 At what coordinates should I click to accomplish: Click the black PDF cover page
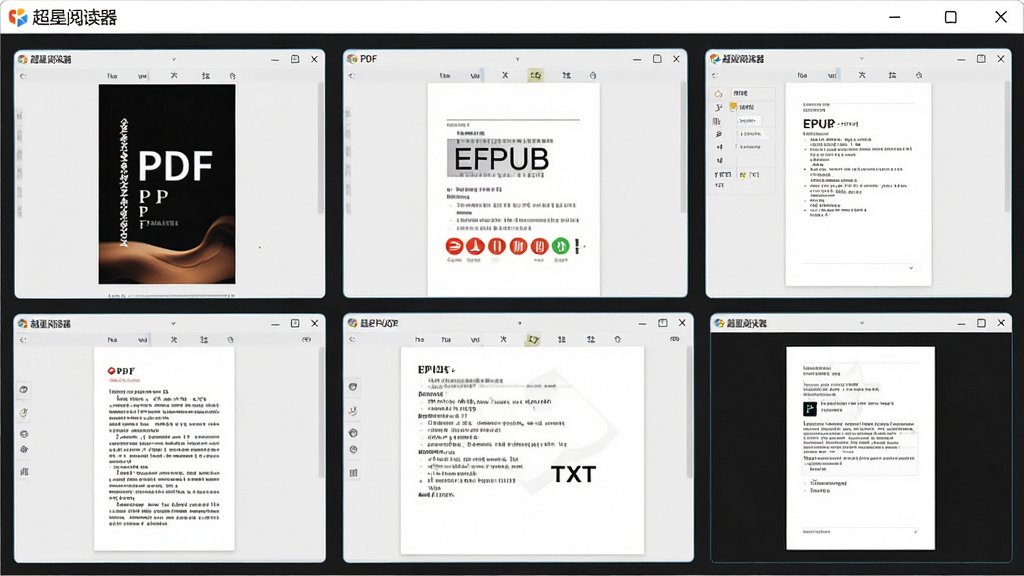coord(167,184)
